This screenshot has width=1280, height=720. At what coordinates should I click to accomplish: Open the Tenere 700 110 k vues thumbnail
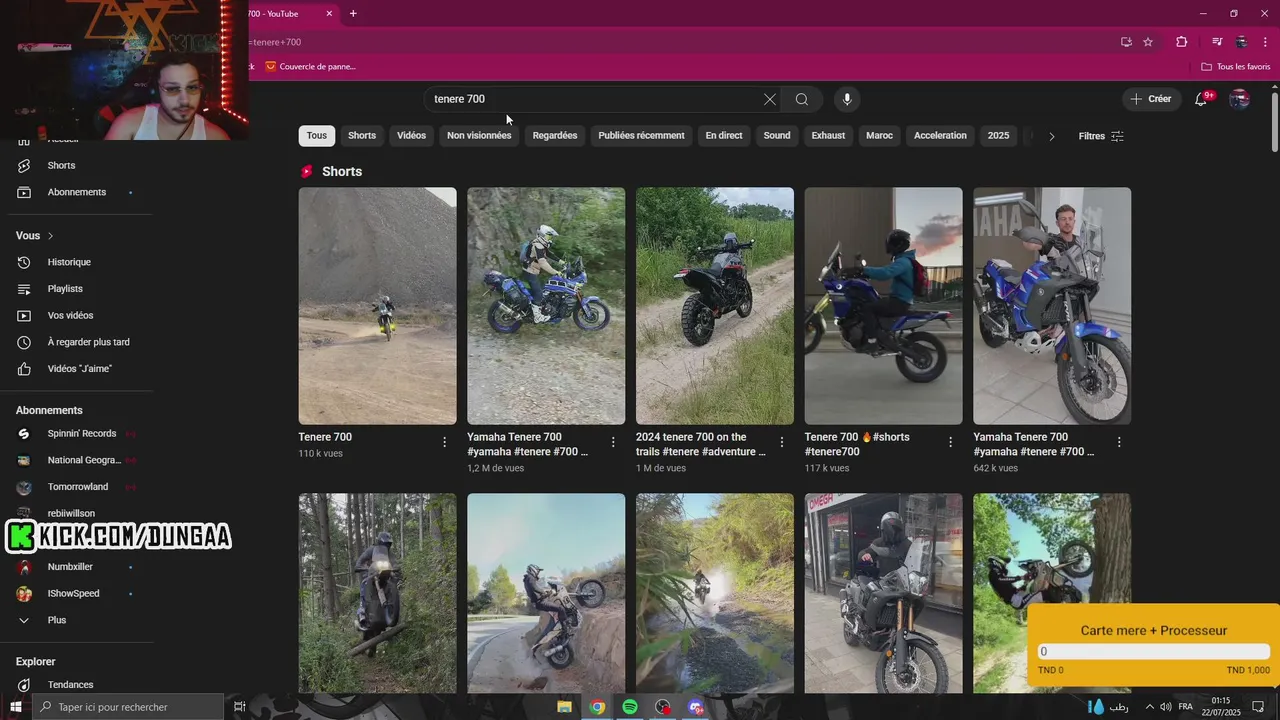click(x=377, y=306)
